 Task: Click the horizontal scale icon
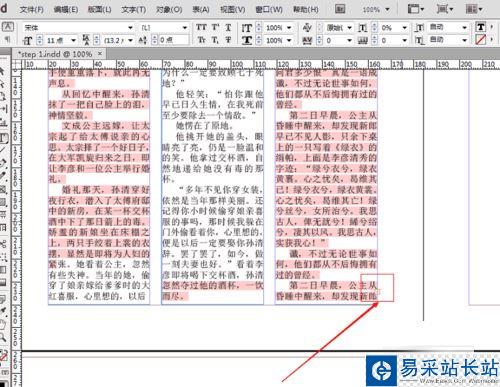pyautogui.click(x=247, y=40)
